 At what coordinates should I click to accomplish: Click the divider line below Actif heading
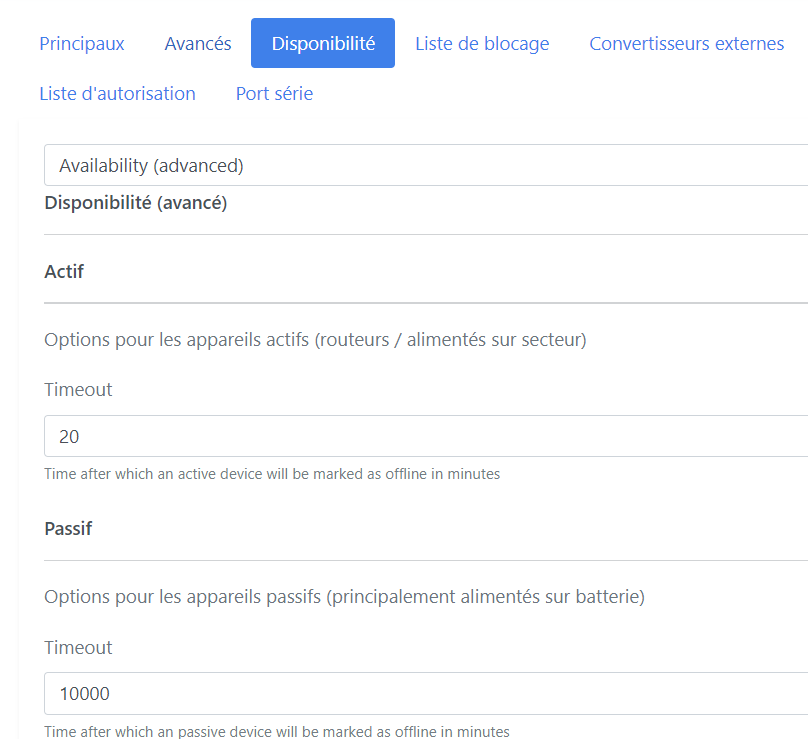coord(426,303)
